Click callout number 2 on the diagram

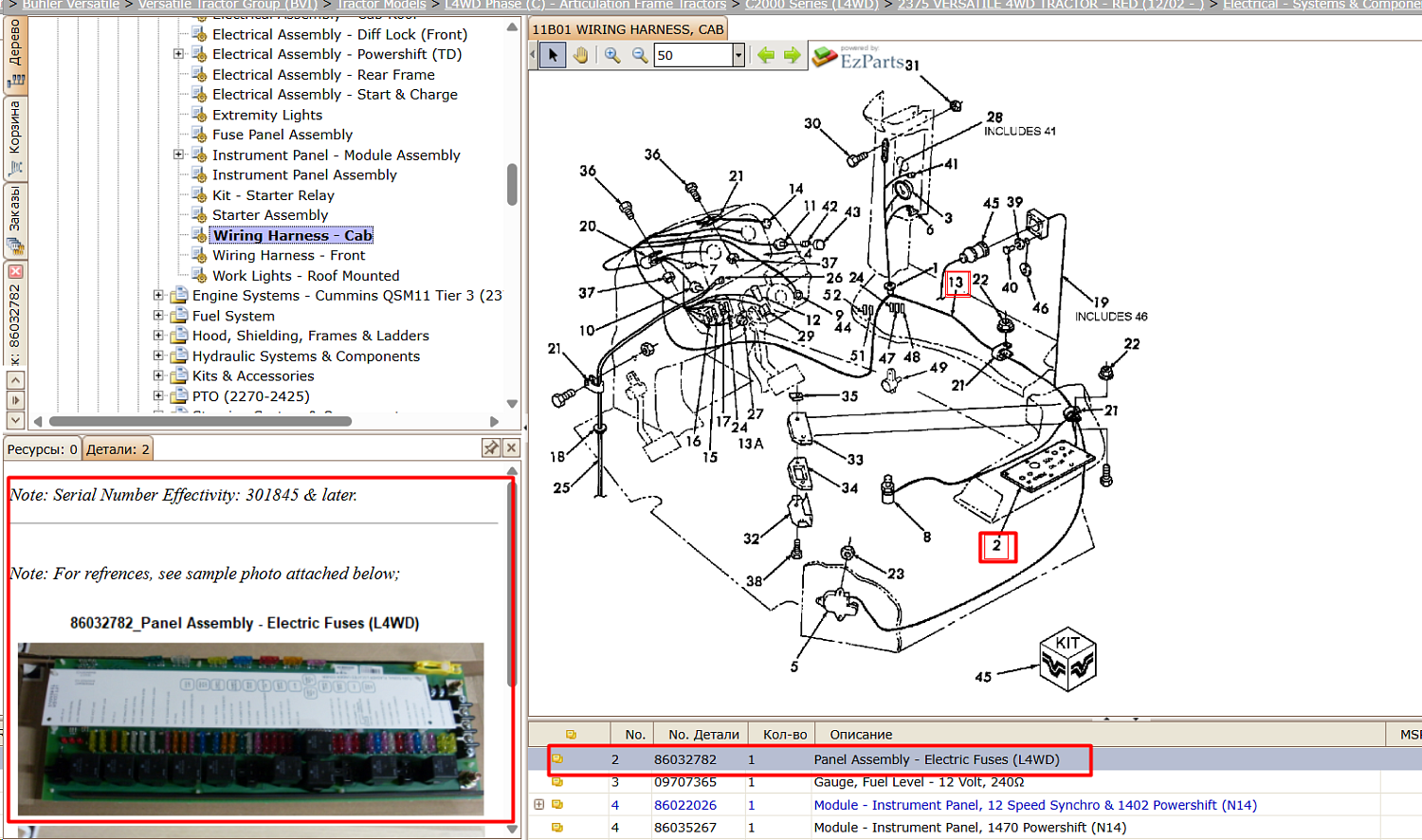tap(996, 546)
